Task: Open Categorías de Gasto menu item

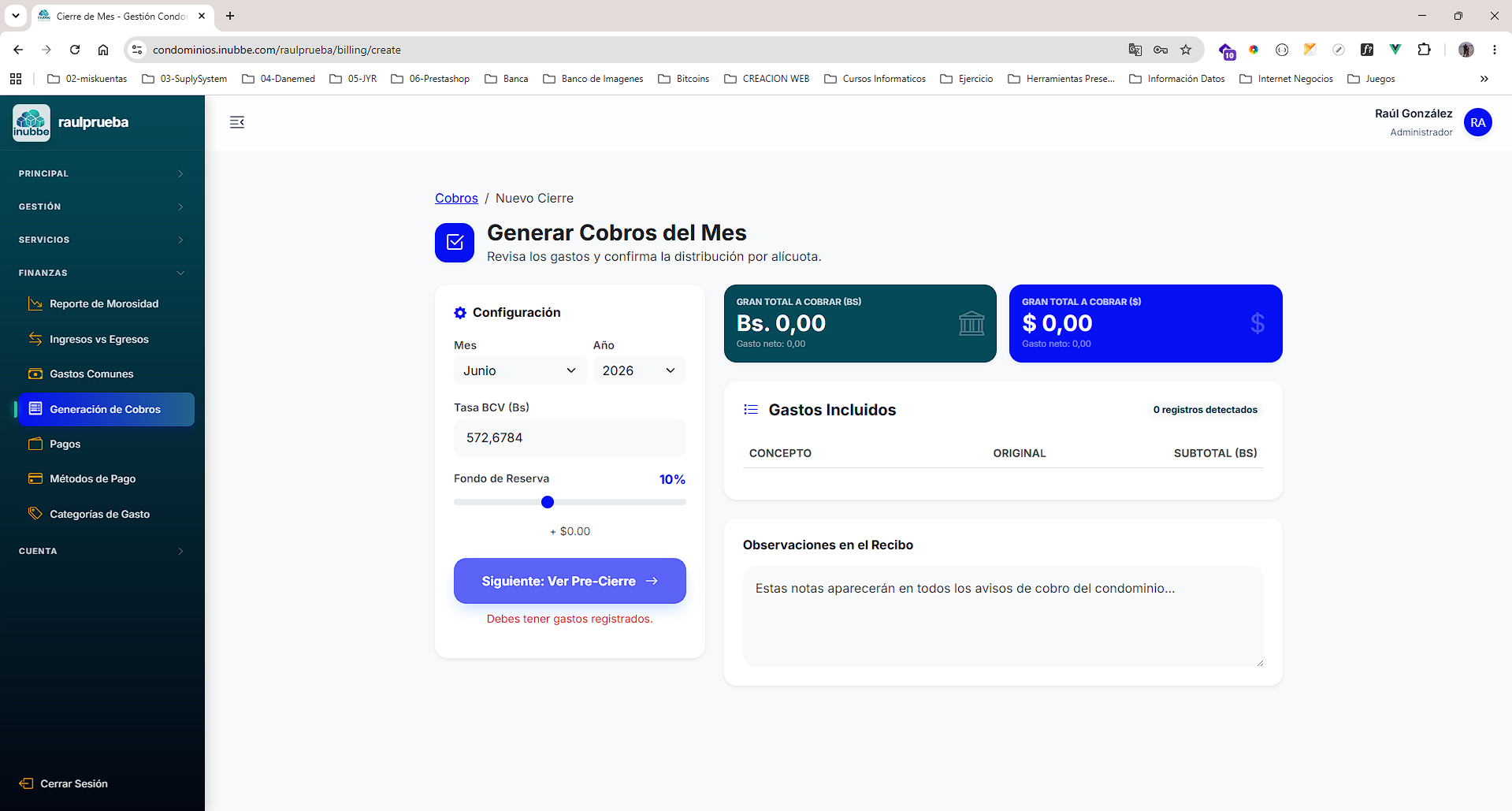Action: tap(106, 514)
